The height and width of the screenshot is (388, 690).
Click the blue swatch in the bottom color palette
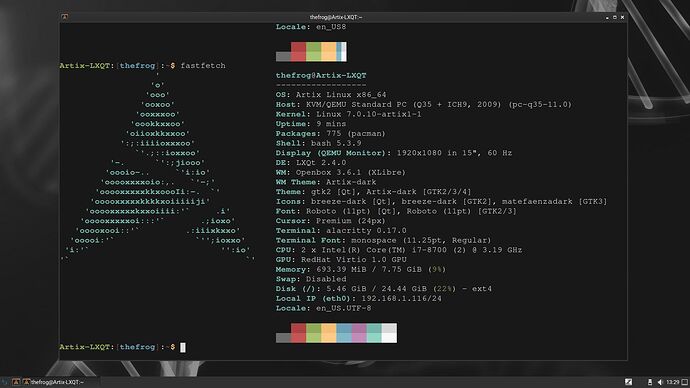pyautogui.click(x=344, y=333)
